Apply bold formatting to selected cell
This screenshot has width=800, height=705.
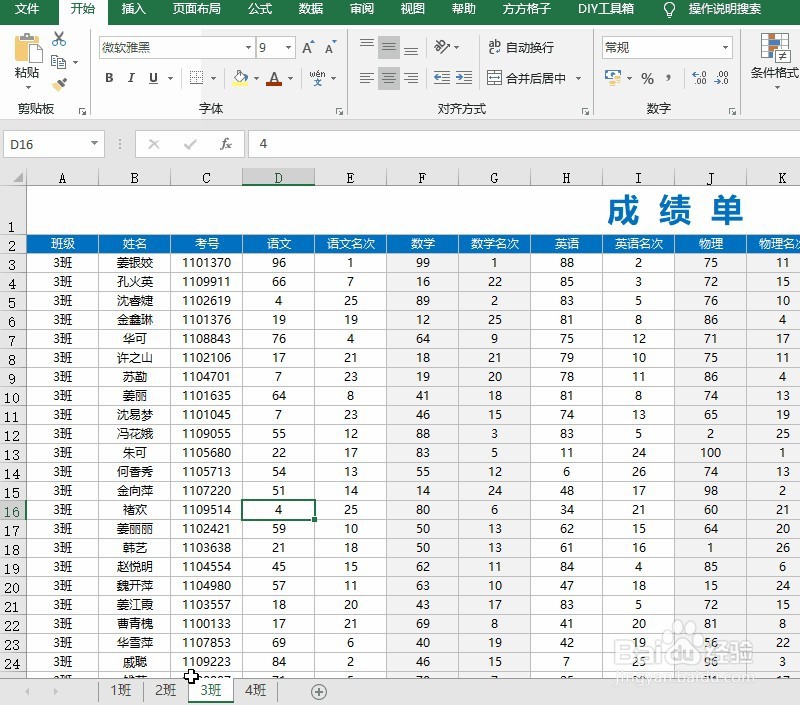[x=109, y=78]
